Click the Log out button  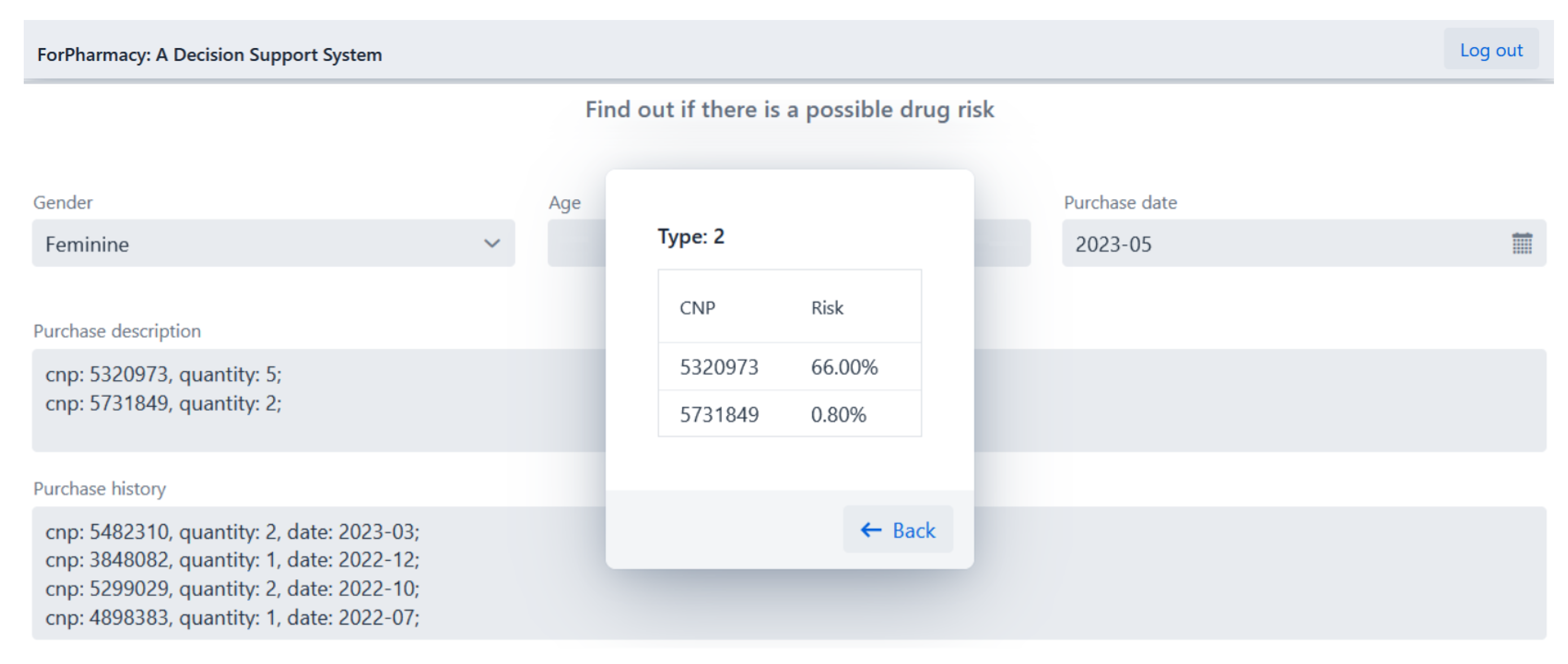pos(1491,50)
